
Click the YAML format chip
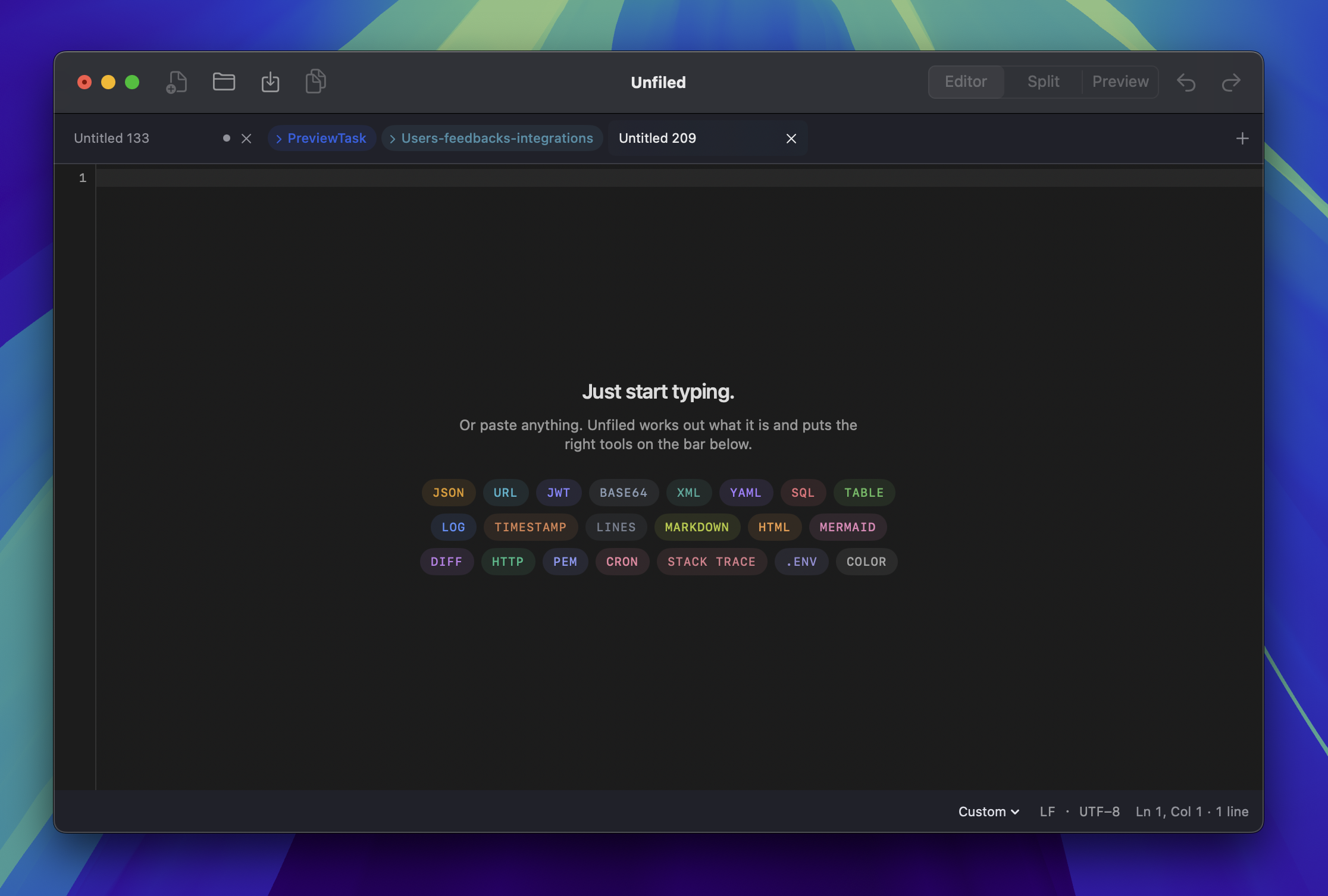[746, 493]
